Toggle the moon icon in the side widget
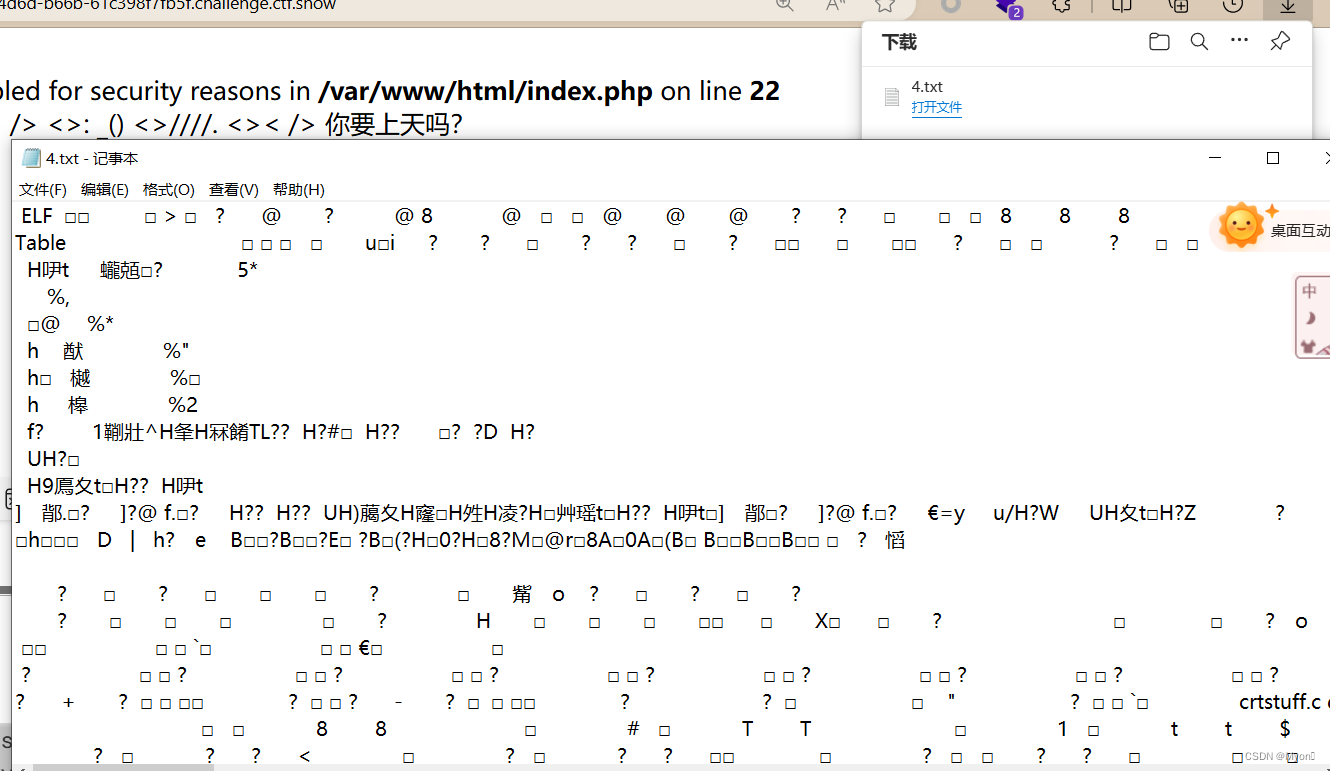 (x=1310, y=316)
